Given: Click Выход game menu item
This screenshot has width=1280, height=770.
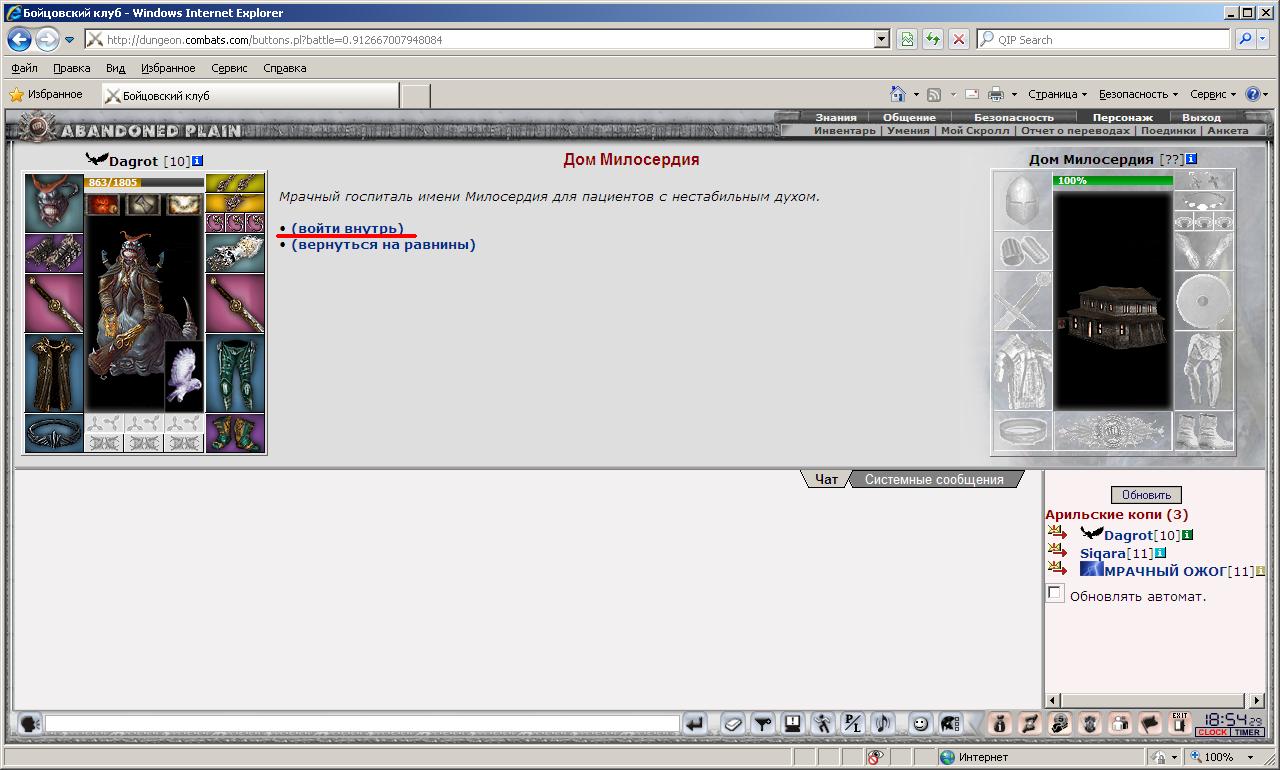Looking at the screenshot, I should click(x=1201, y=118).
